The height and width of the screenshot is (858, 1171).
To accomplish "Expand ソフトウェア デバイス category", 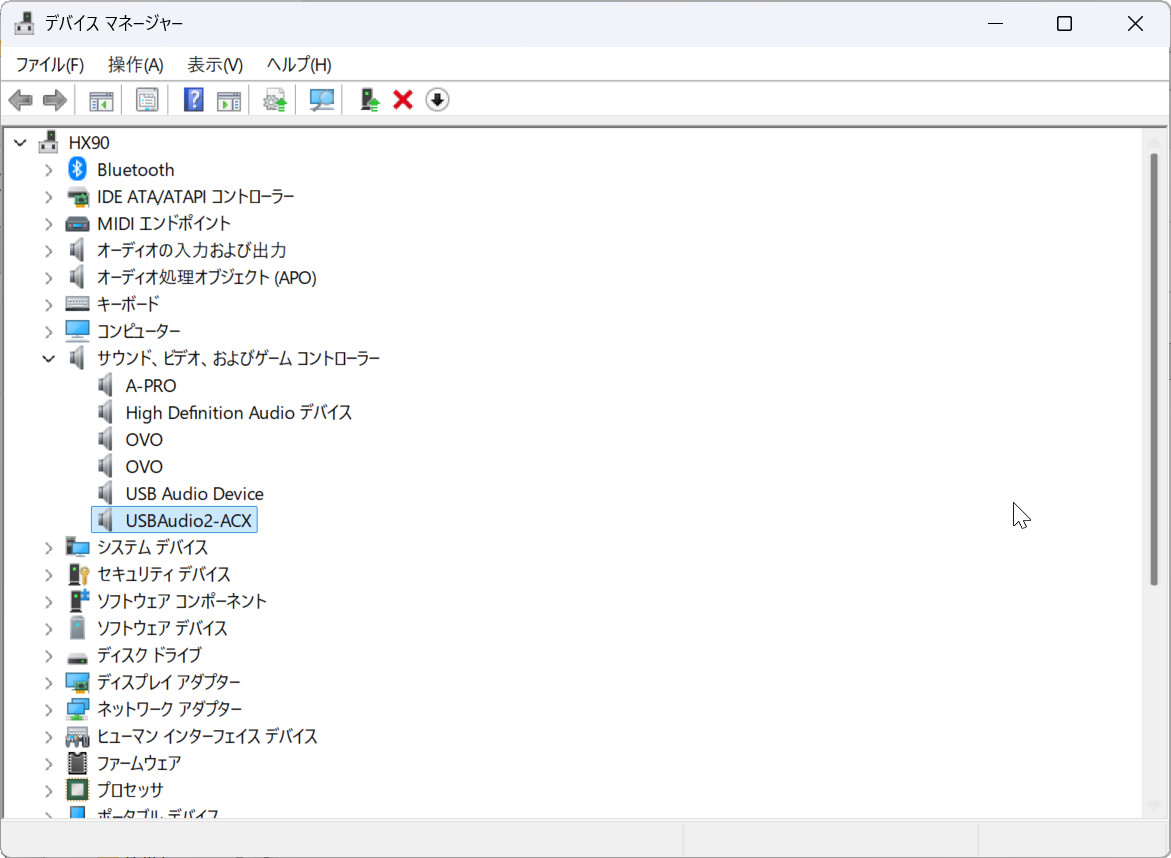I will click(x=49, y=629).
